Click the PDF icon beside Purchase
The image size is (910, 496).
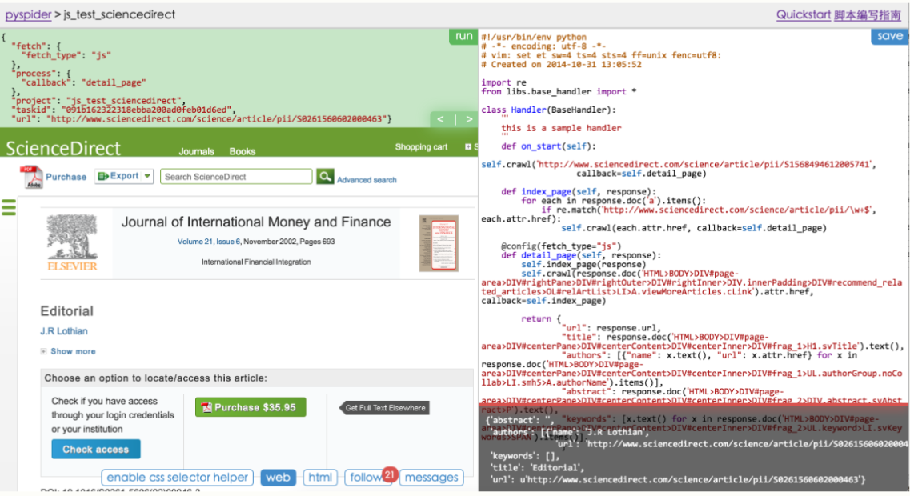click(x=32, y=177)
